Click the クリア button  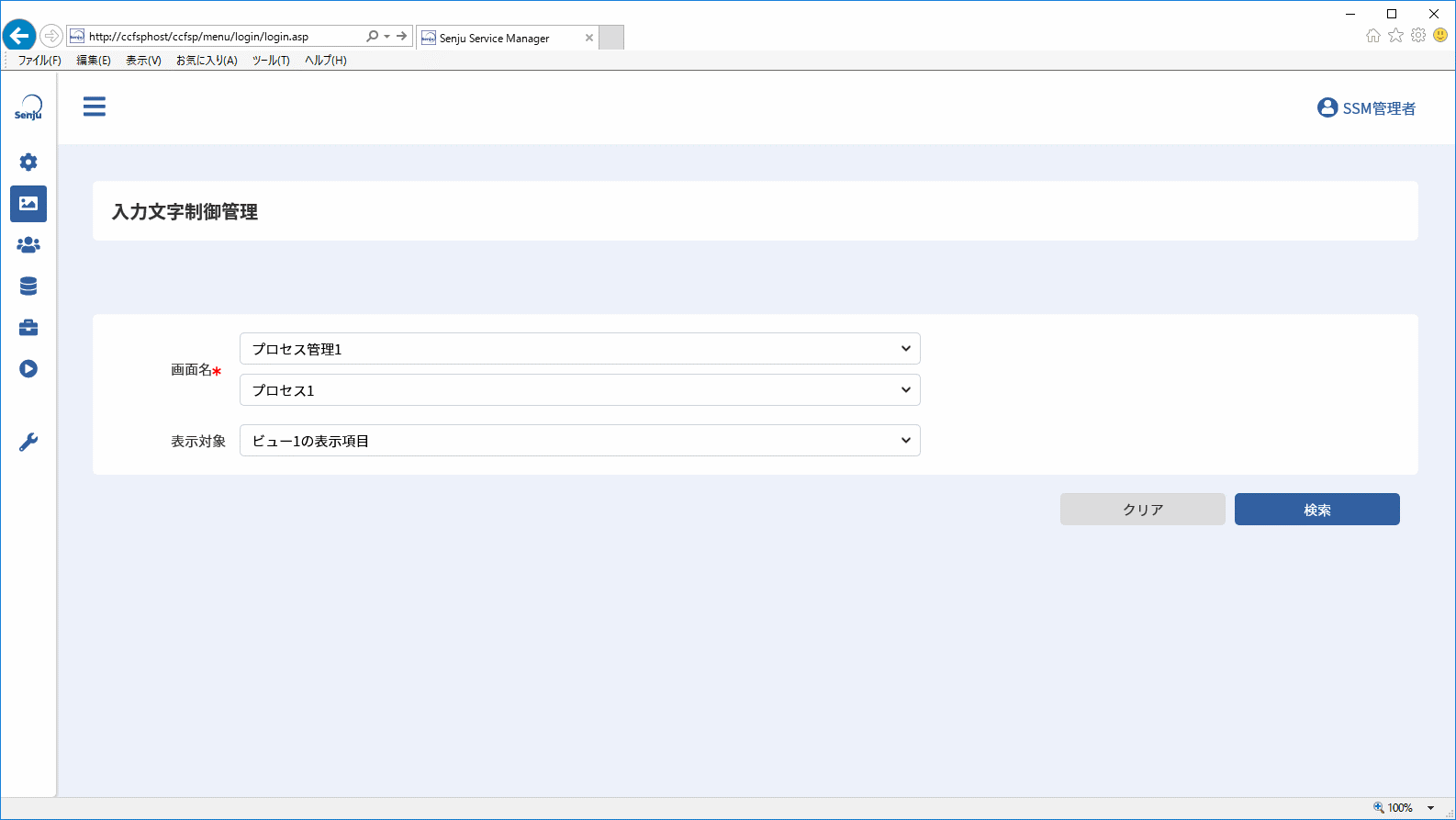1143,510
